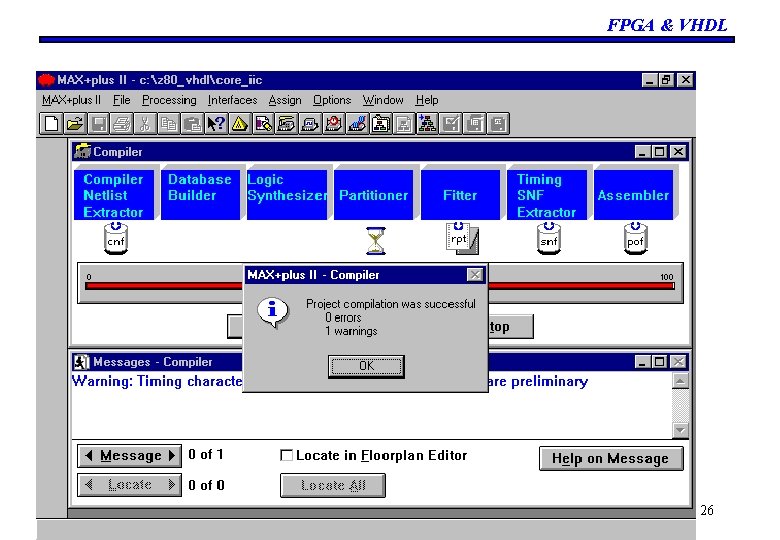Viewport: 780px width, 540px height.
Task: Open the File menu
Action: (x=121, y=100)
